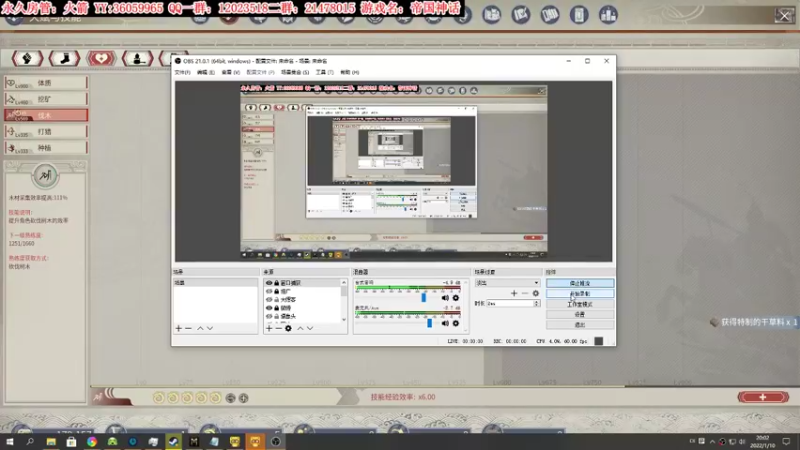The height and width of the screenshot is (450, 800).
Task: Add a new source with the plus icon
Action: tap(269, 328)
